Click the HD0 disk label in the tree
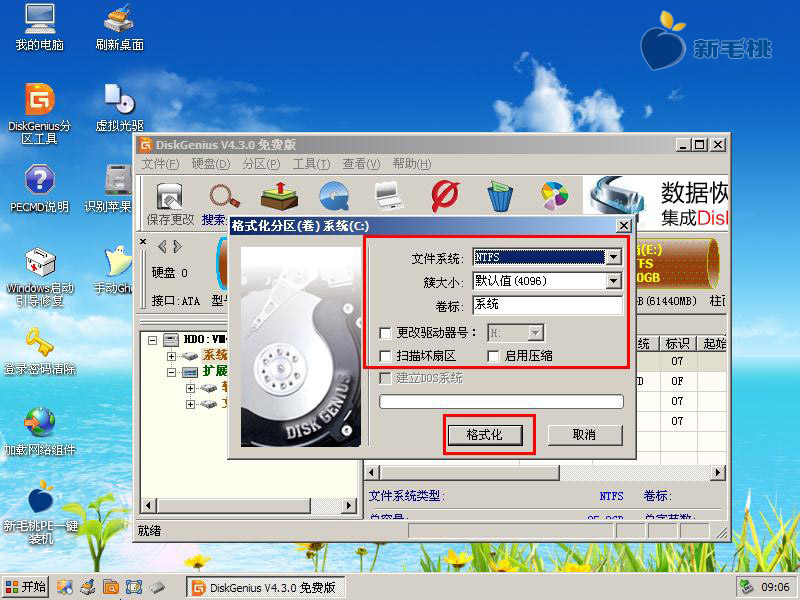 204,339
